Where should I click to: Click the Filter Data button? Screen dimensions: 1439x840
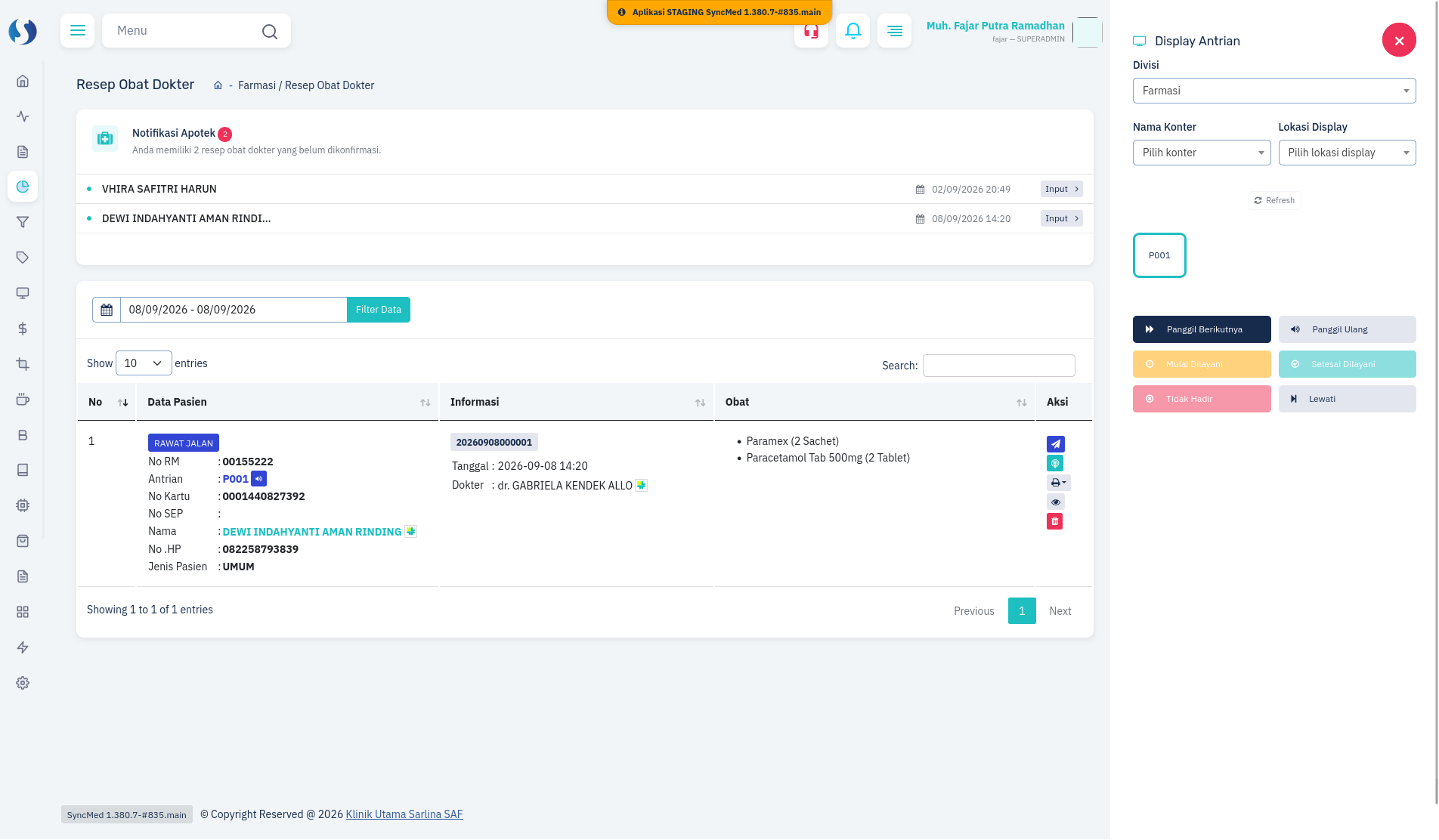point(379,310)
